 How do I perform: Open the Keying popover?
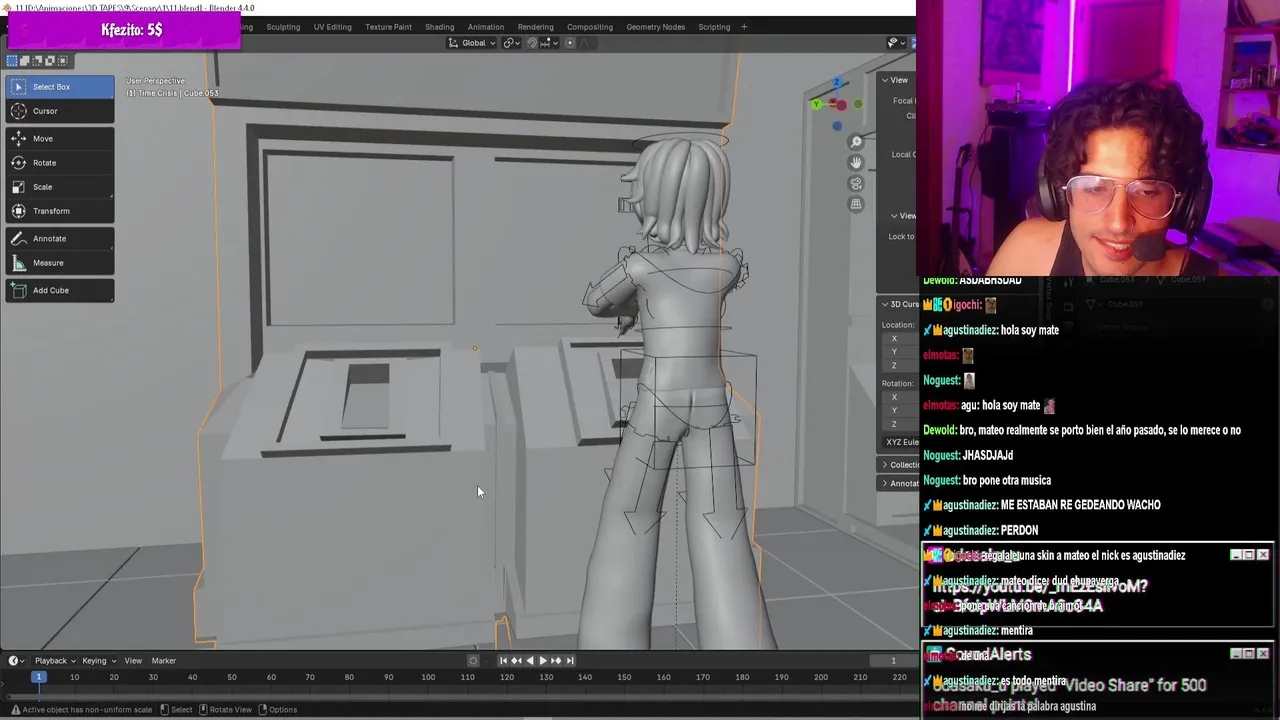click(x=97, y=661)
